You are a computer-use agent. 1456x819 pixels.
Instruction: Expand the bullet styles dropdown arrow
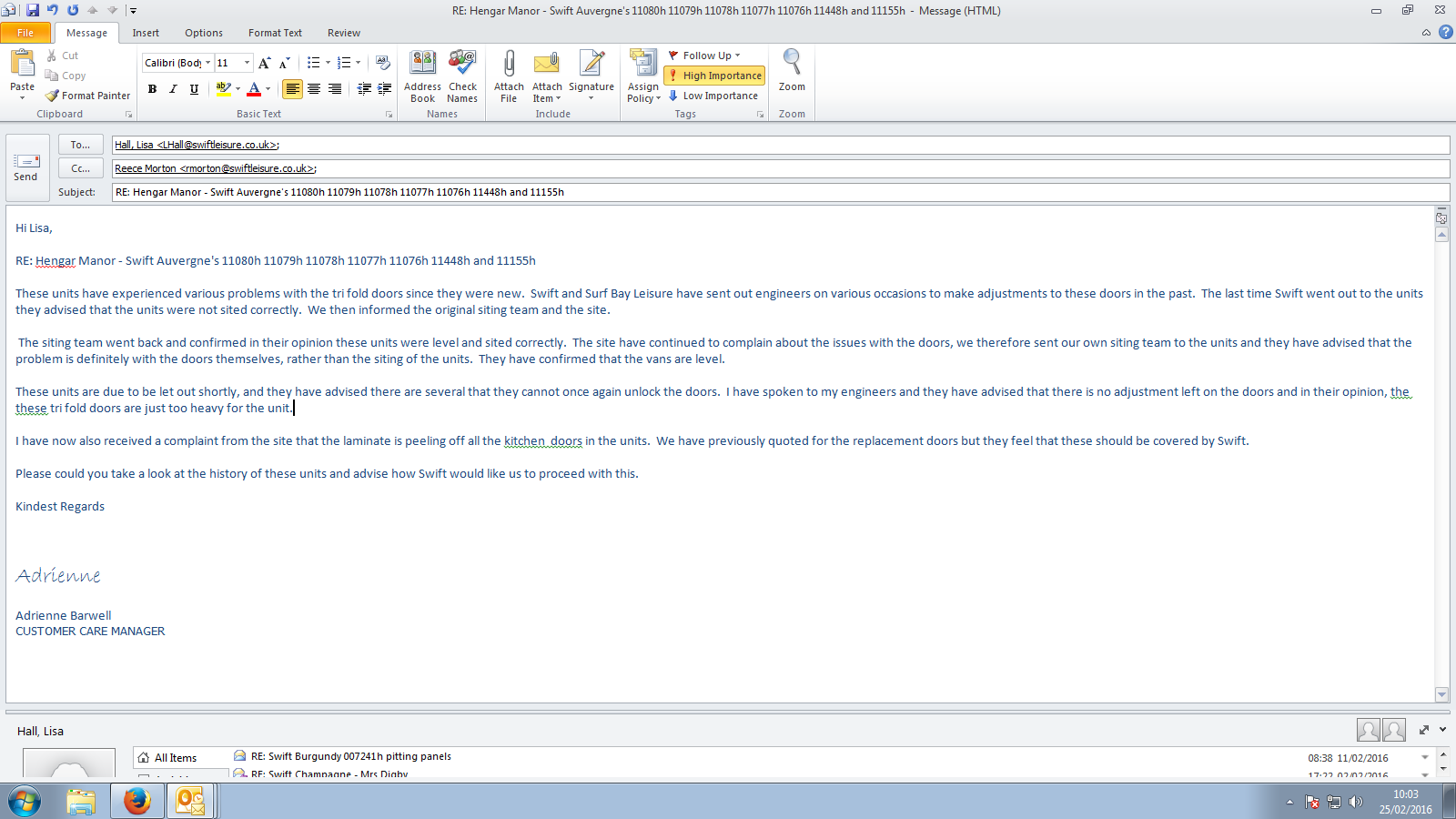click(328, 63)
